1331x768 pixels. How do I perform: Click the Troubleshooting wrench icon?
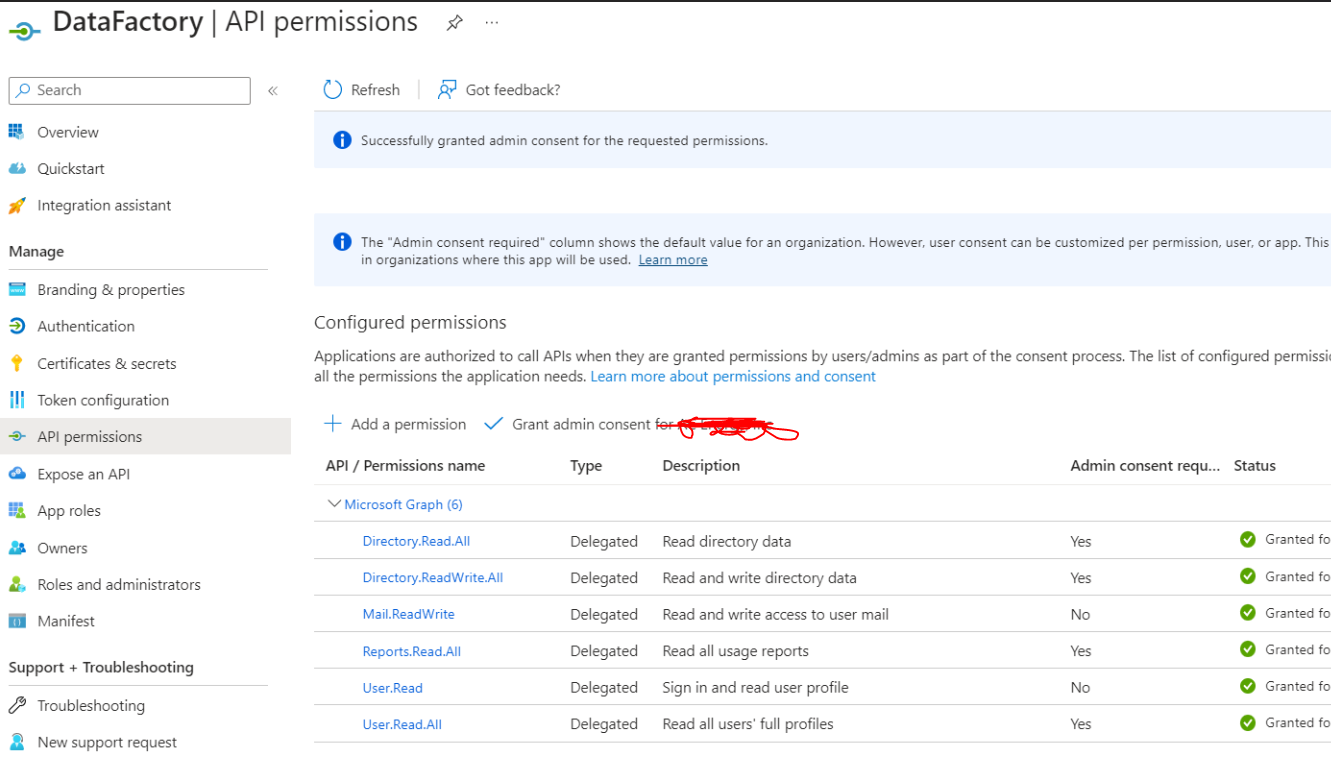coord(17,705)
